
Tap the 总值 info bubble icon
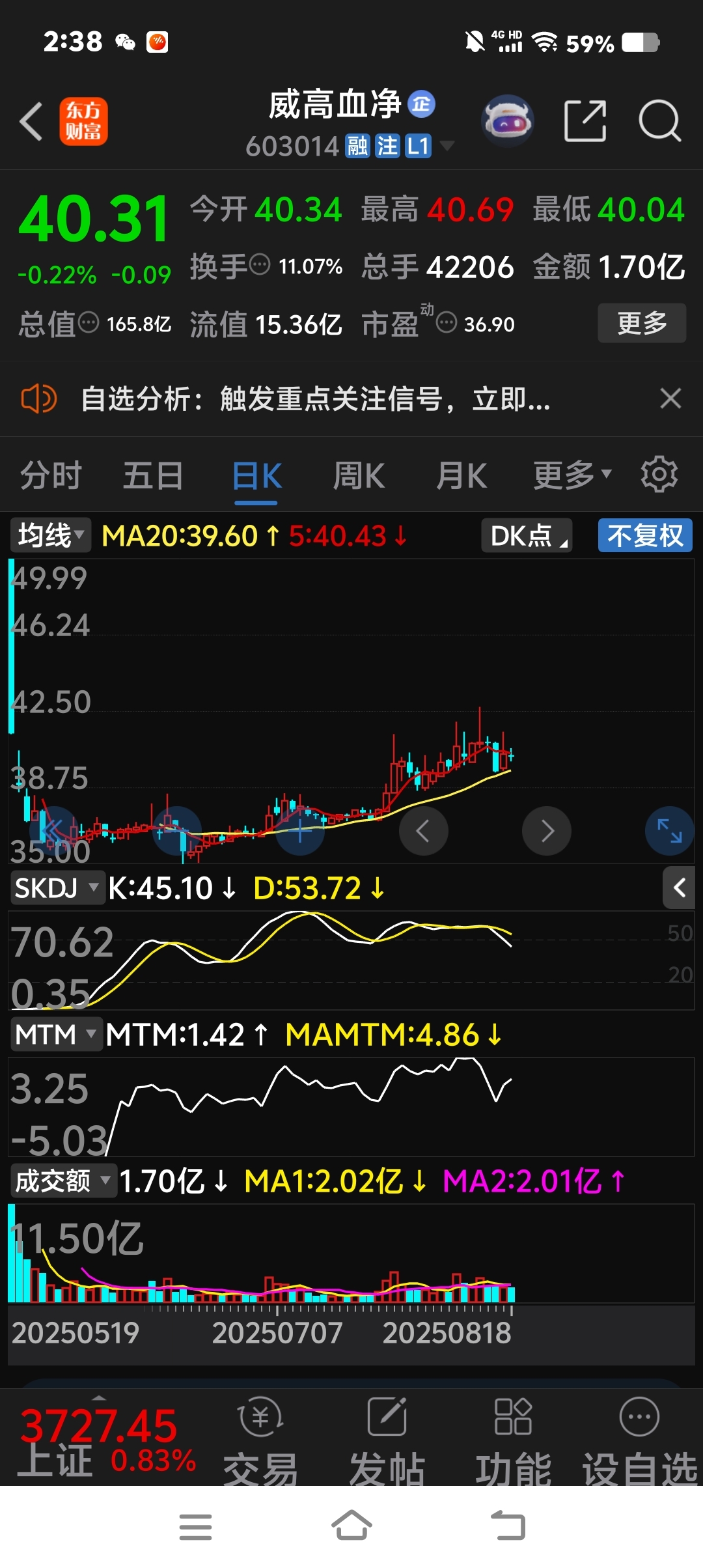point(89,322)
